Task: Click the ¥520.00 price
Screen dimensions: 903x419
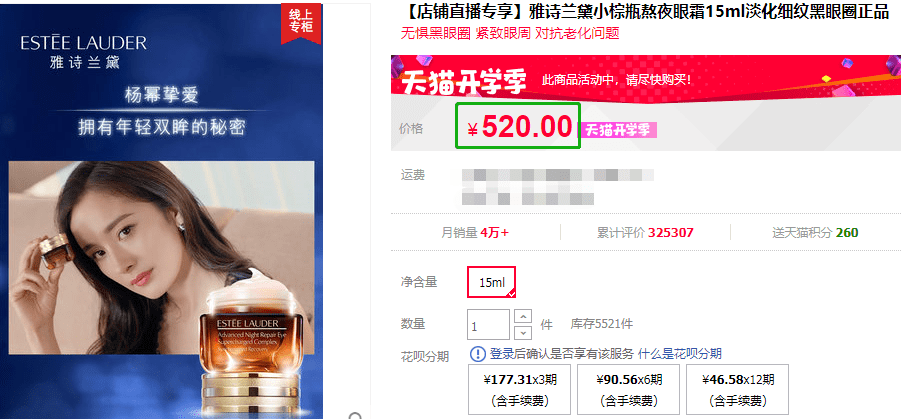Action: (x=518, y=127)
